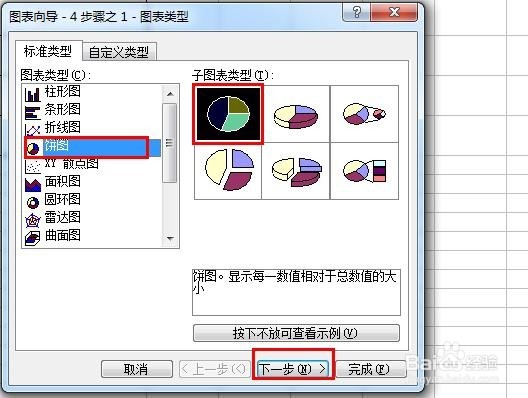Image resolution: width=528 pixels, height=398 pixels.
Task: Select the XY散点图 scatter icon
Action: [33, 166]
